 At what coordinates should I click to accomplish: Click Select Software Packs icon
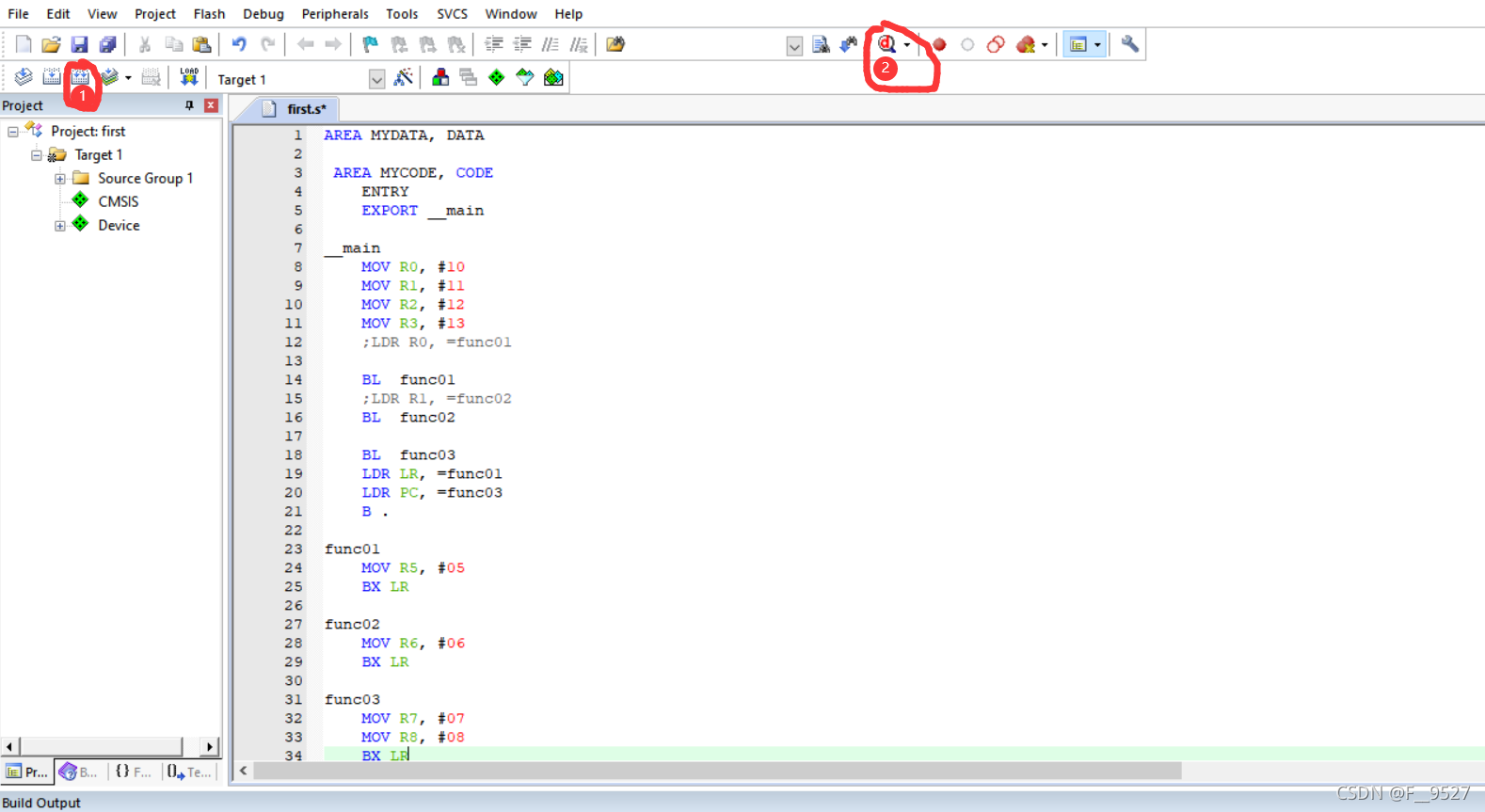click(525, 77)
